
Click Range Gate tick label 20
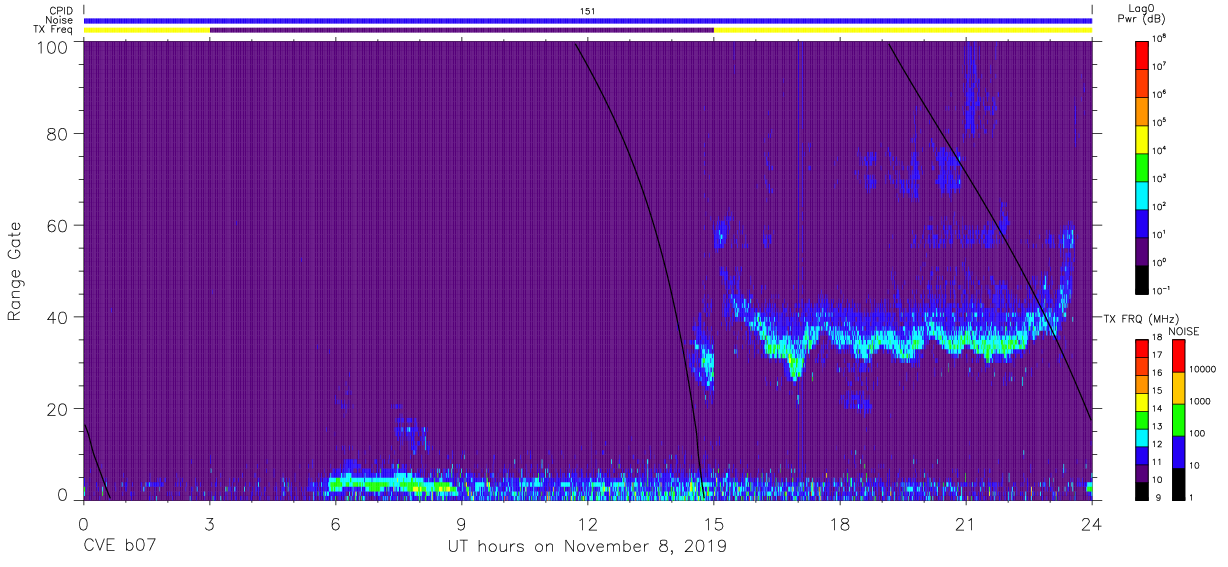coord(58,409)
